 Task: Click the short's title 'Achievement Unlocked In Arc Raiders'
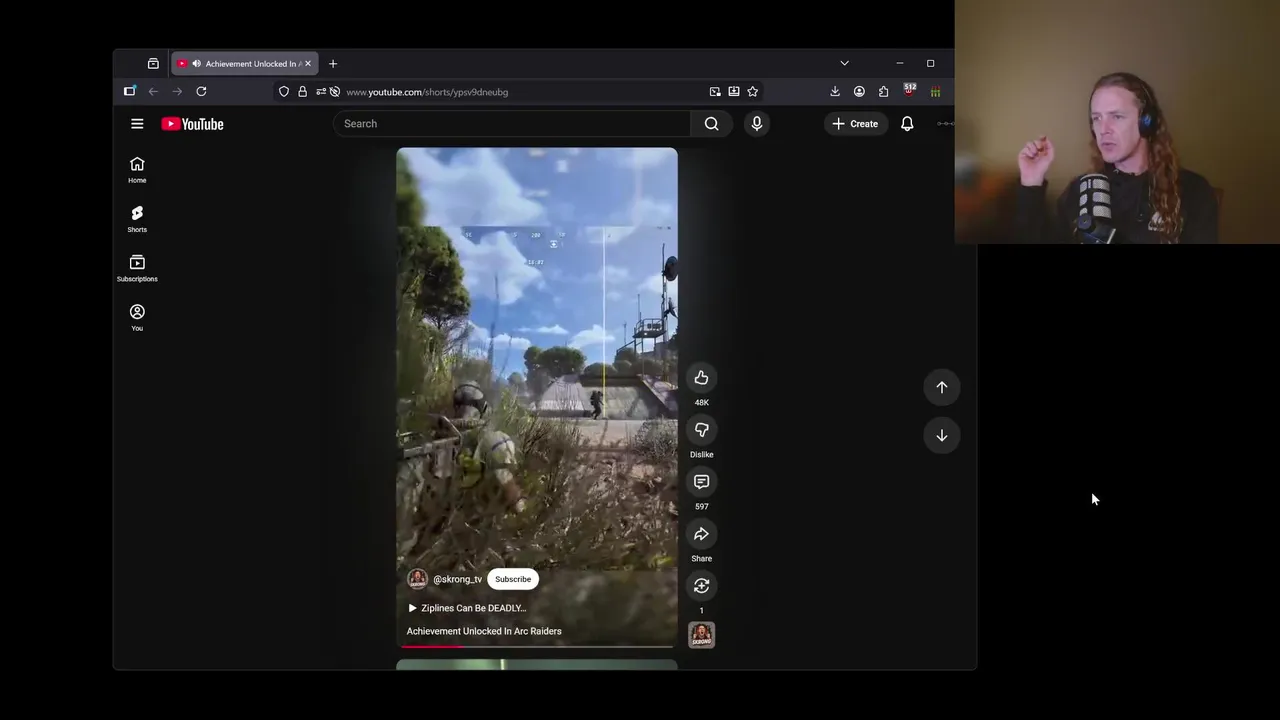pos(484,631)
